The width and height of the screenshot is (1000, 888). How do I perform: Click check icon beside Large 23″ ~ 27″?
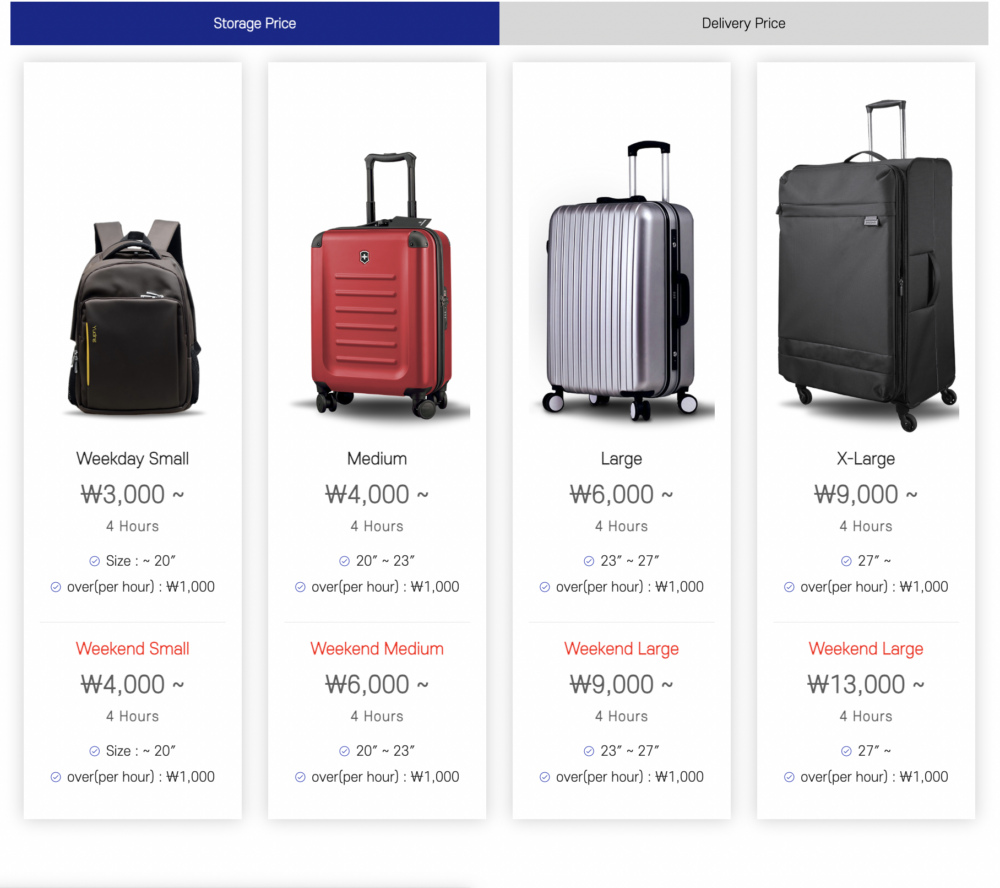click(x=588, y=561)
